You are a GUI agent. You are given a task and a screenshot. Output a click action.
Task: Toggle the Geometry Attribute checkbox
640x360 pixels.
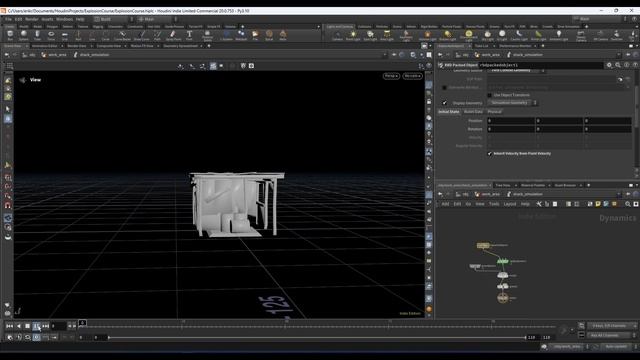(x=444, y=87)
